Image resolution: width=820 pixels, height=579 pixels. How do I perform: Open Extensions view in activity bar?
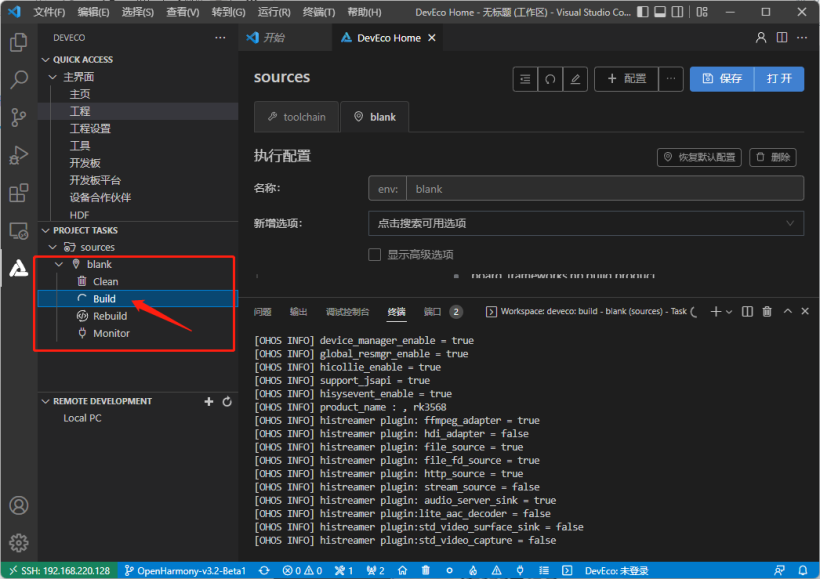18,193
